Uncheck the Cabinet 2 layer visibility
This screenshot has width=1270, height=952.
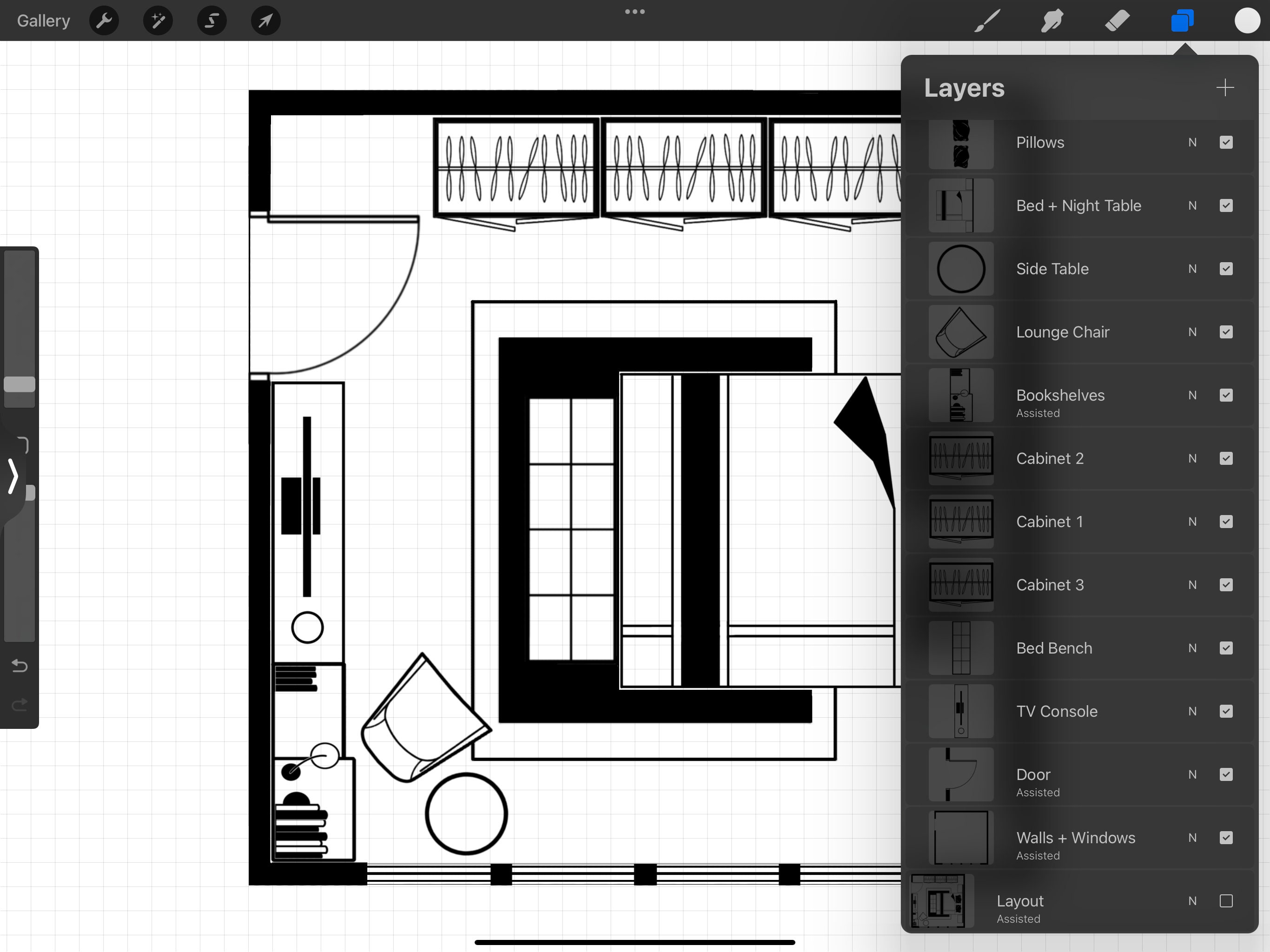pos(1226,458)
